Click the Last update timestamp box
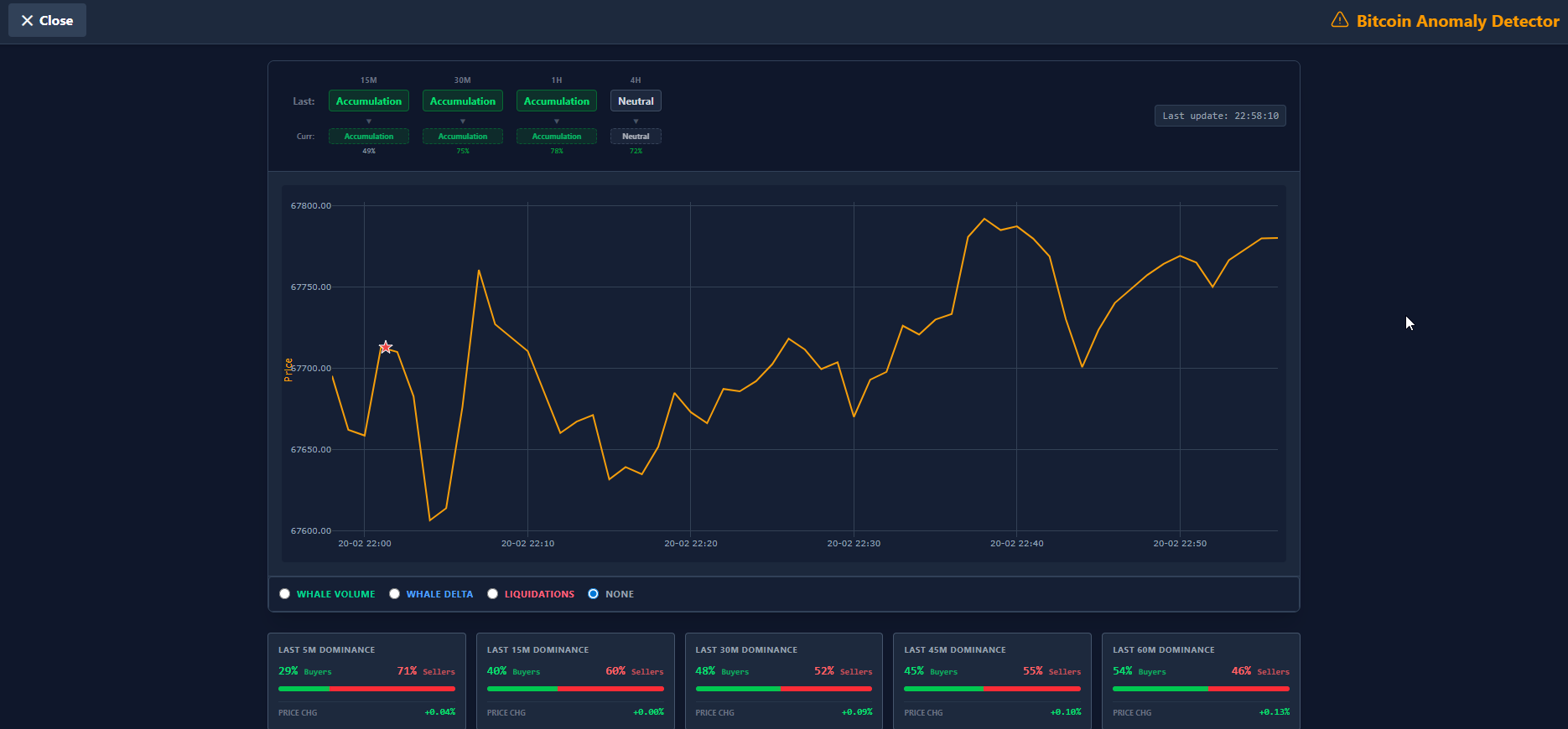This screenshot has width=1568, height=729. (1220, 116)
